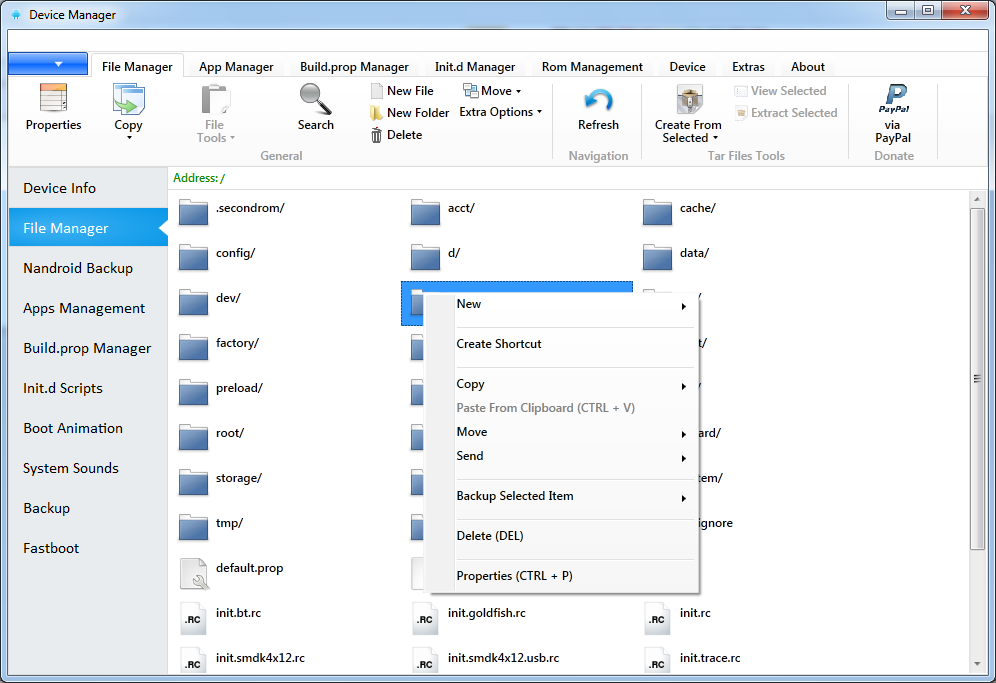Switch to the Build.prop Manager tab

(x=354, y=67)
